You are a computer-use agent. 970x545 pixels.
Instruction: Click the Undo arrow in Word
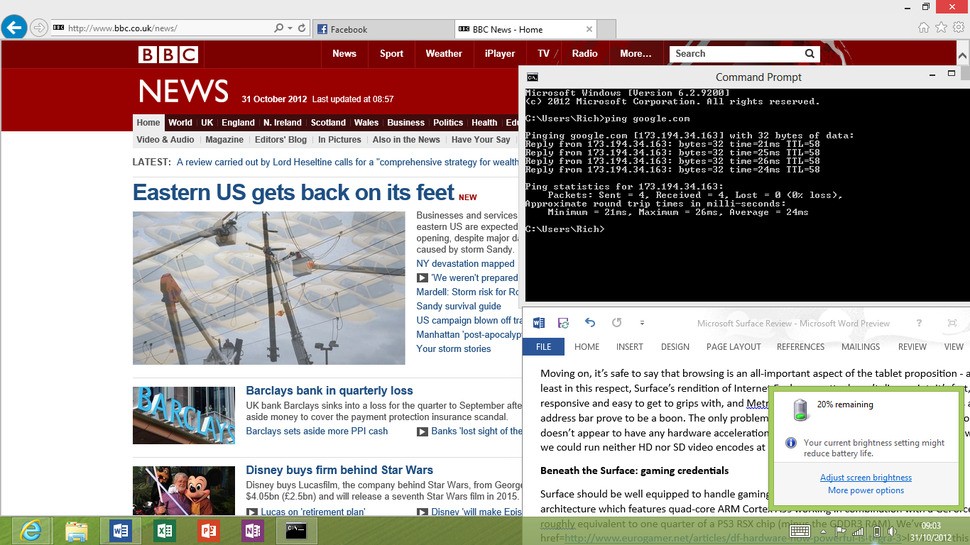[590, 323]
